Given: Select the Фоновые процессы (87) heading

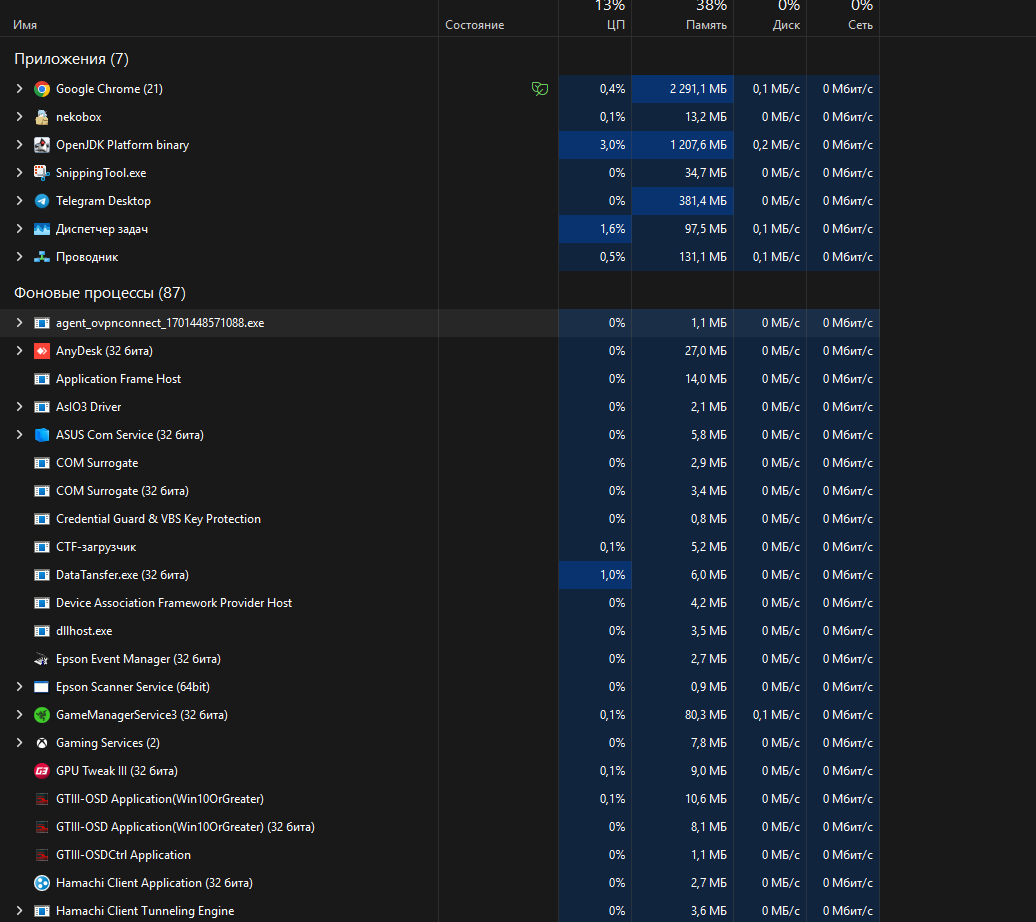Looking at the screenshot, I should coord(100,293).
